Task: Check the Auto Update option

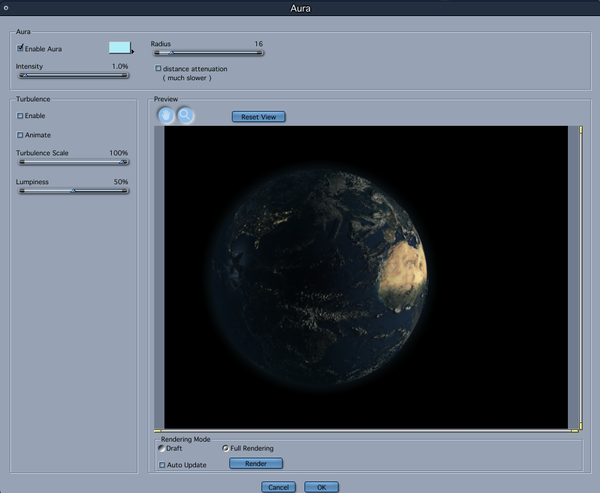Action: (163, 465)
